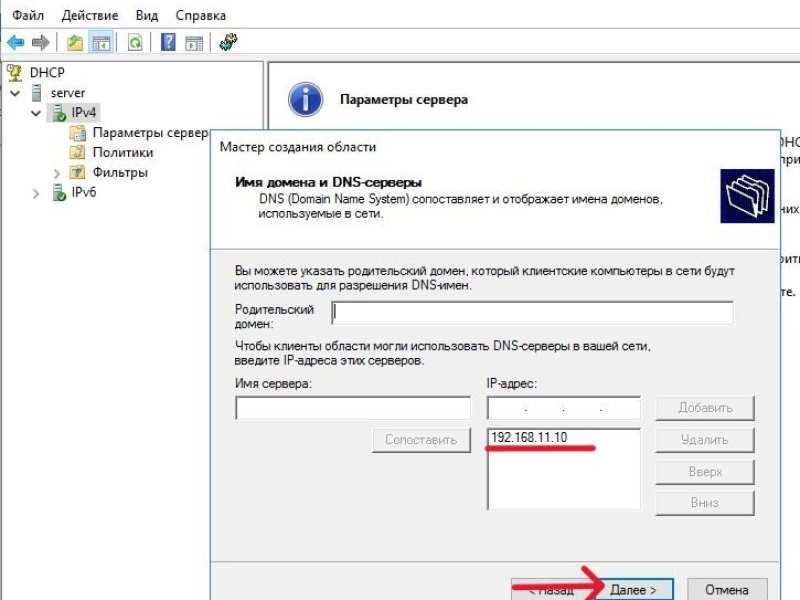The width and height of the screenshot is (800, 600).
Task: Click the blue Back arrow in the toolbar
Action: coord(15,42)
